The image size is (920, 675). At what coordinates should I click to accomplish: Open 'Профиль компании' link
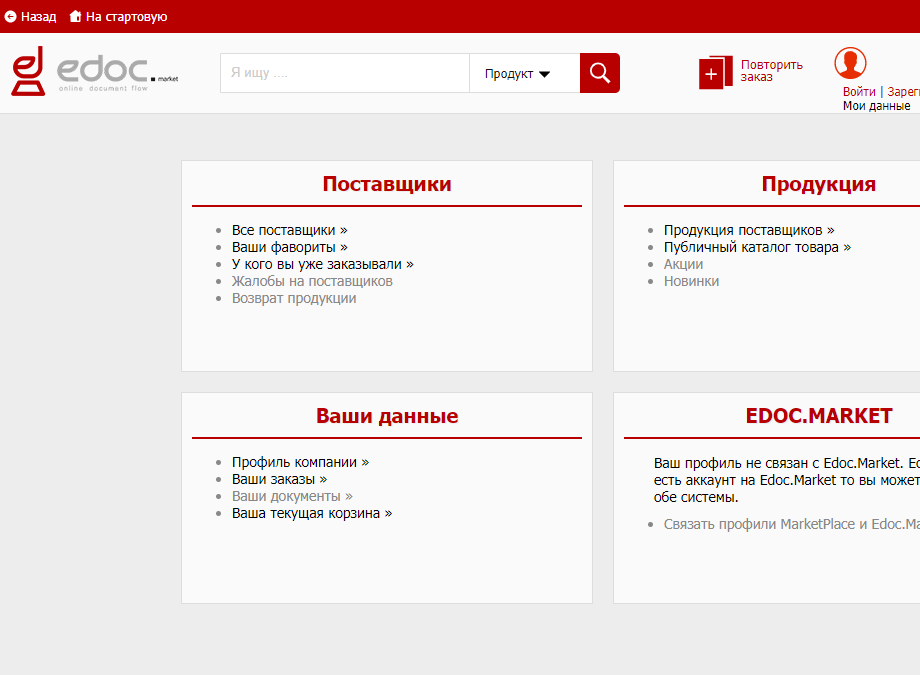coord(300,462)
